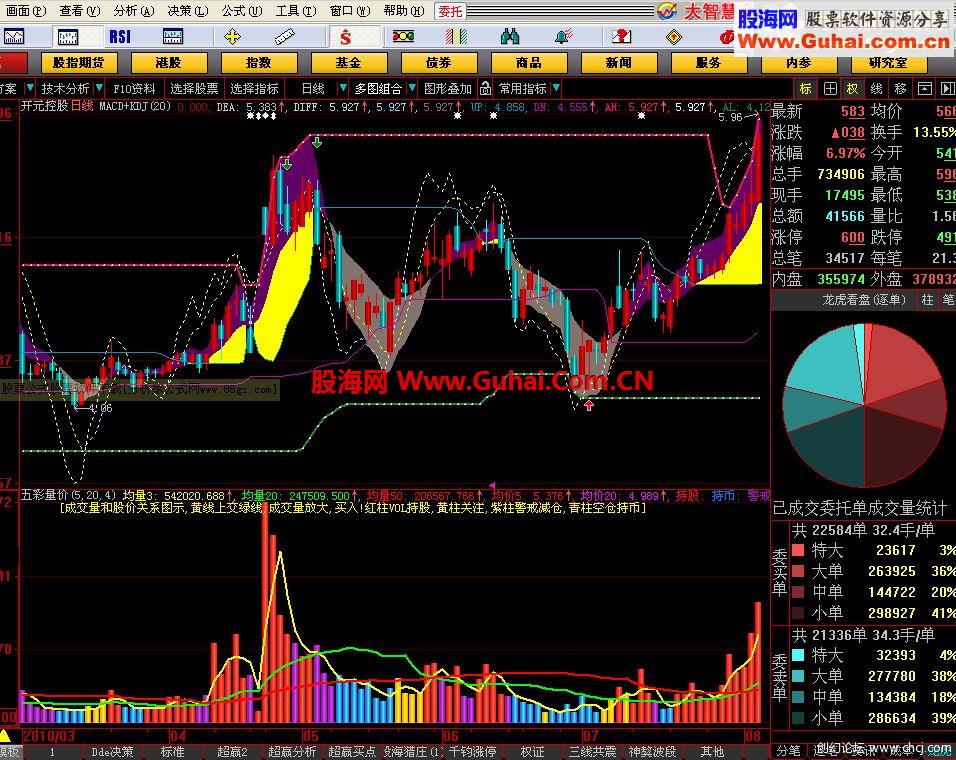The width and height of the screenshot is (956, 760).
Task: Click the 股指期货 category button
Action: 79,62
